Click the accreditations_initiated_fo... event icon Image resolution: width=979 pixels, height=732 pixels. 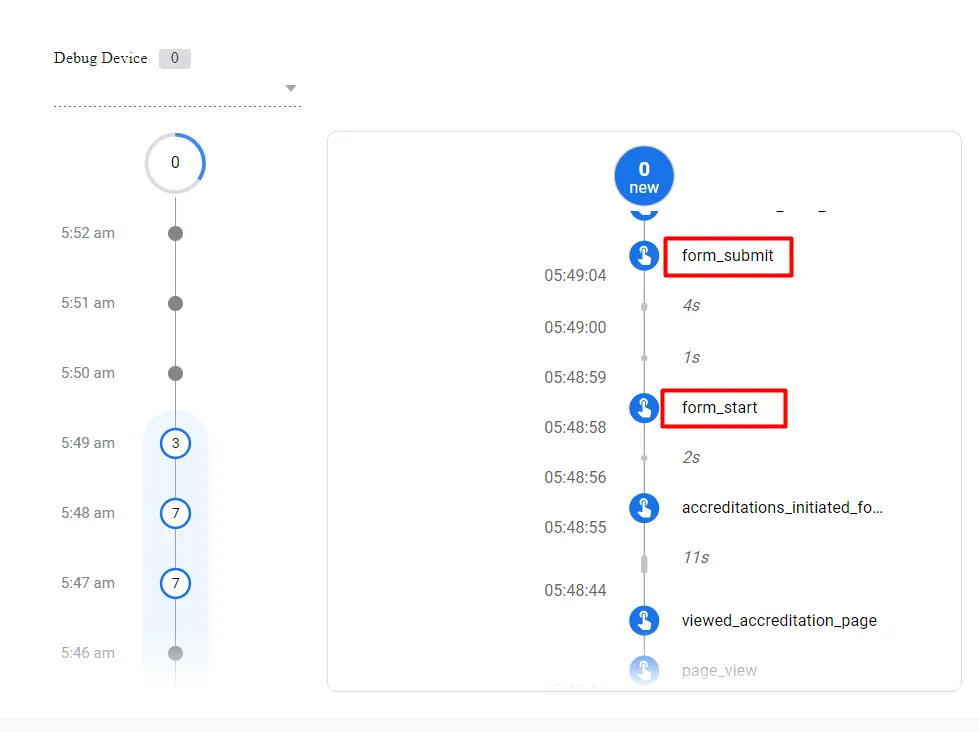pos(644,508)
